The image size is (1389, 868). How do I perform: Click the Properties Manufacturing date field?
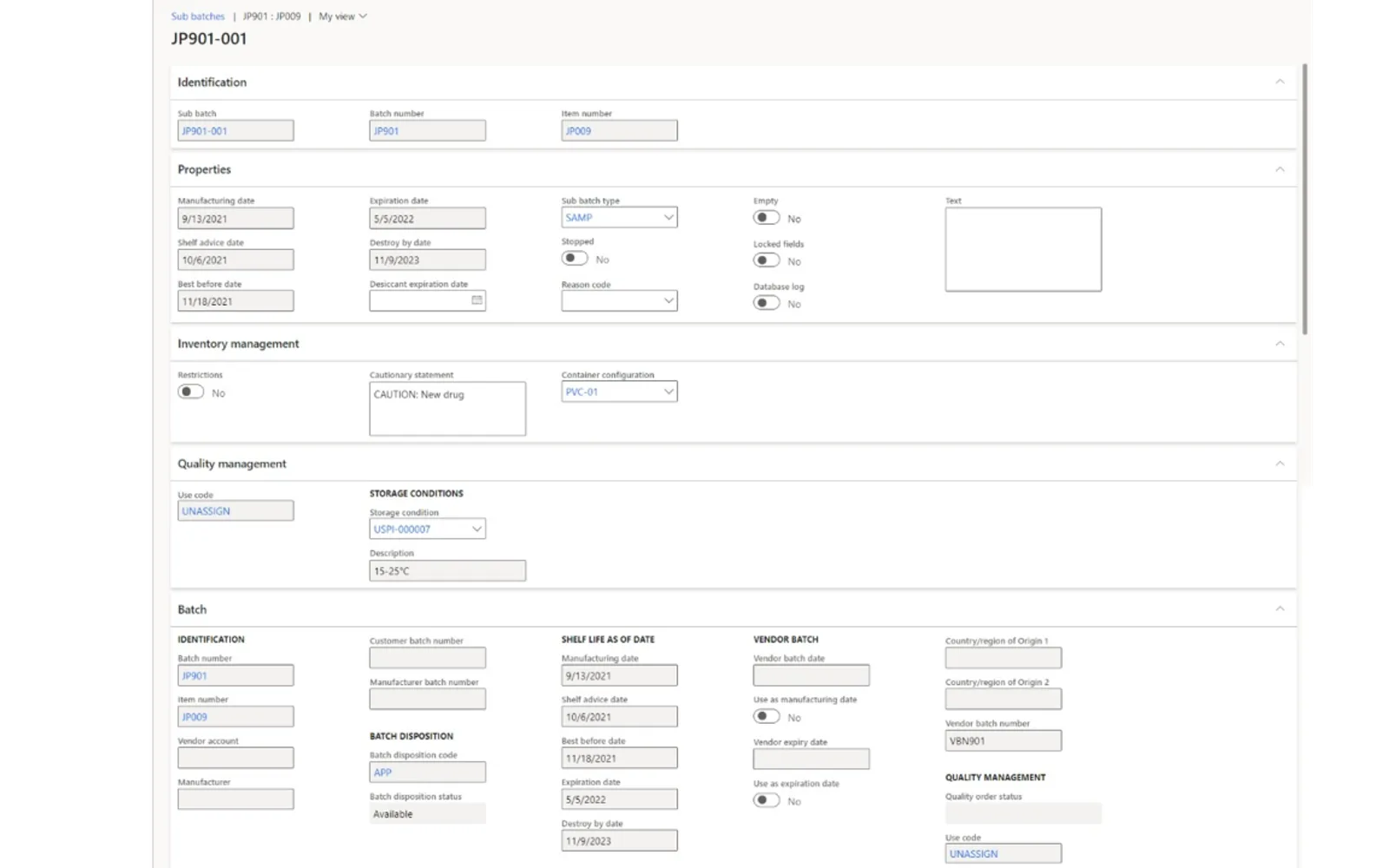click(x=235, y=219)
